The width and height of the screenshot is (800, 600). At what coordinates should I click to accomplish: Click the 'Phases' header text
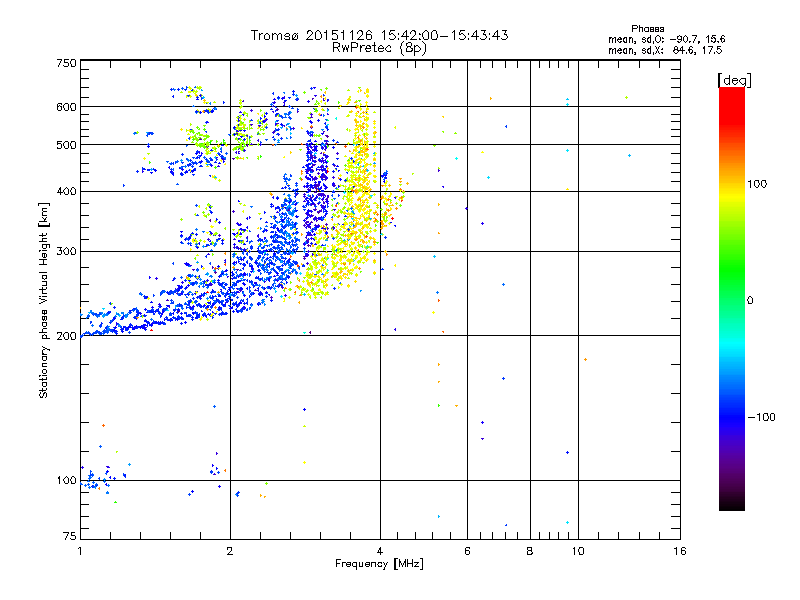(647, 29)
